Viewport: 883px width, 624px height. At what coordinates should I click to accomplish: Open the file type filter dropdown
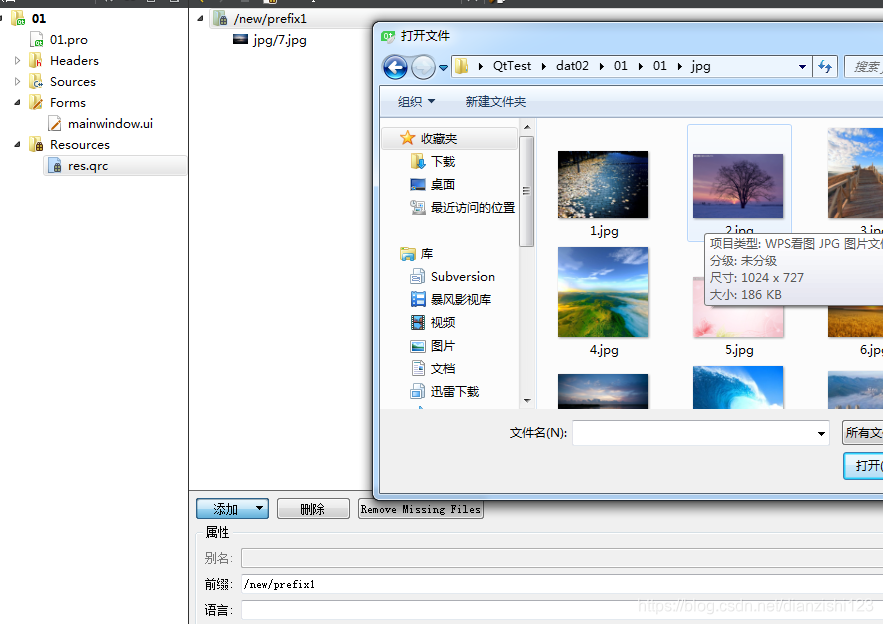click(x=863, y=433)
